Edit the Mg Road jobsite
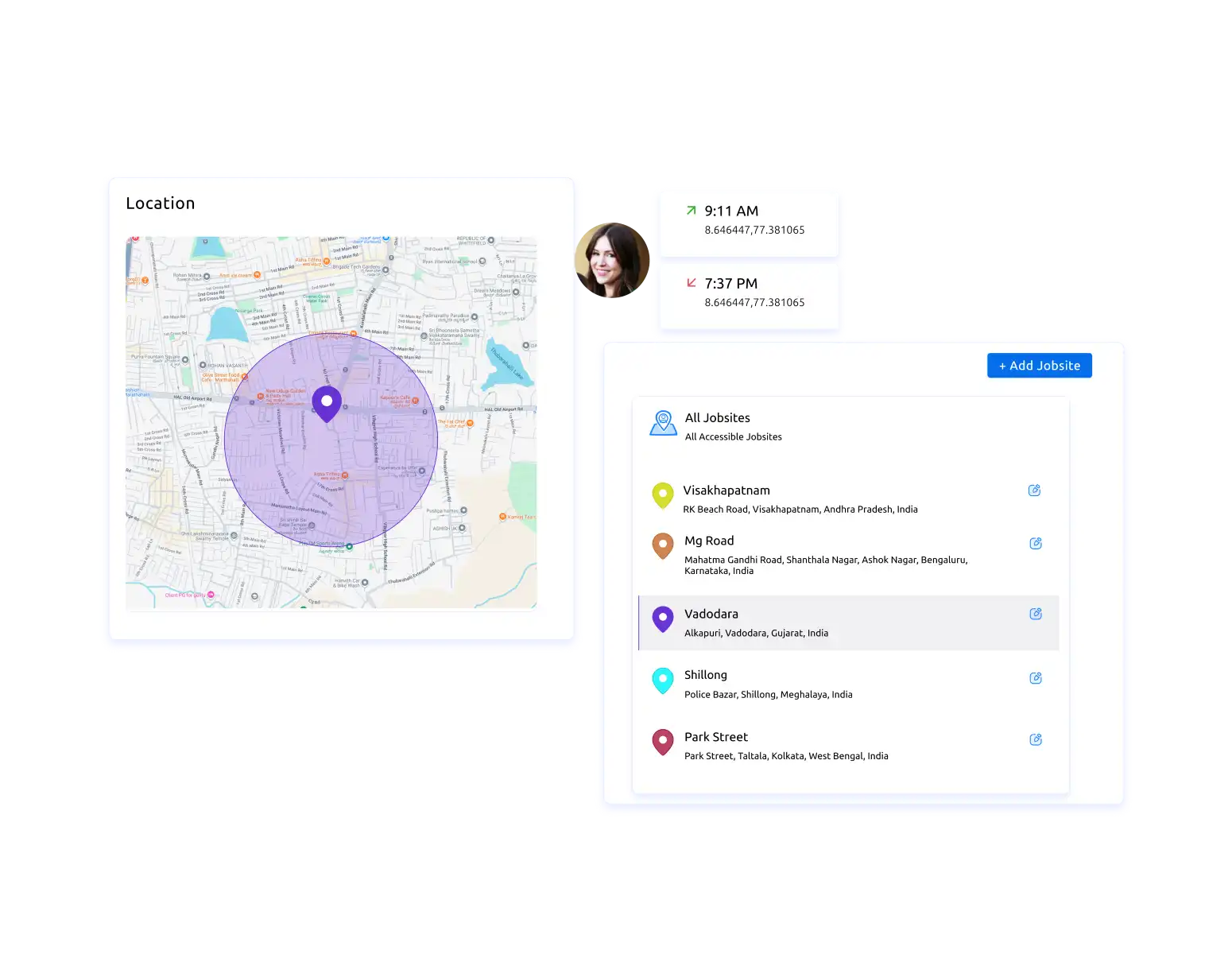This screenshot has width=1232, height=954. tap(1036, 543)
